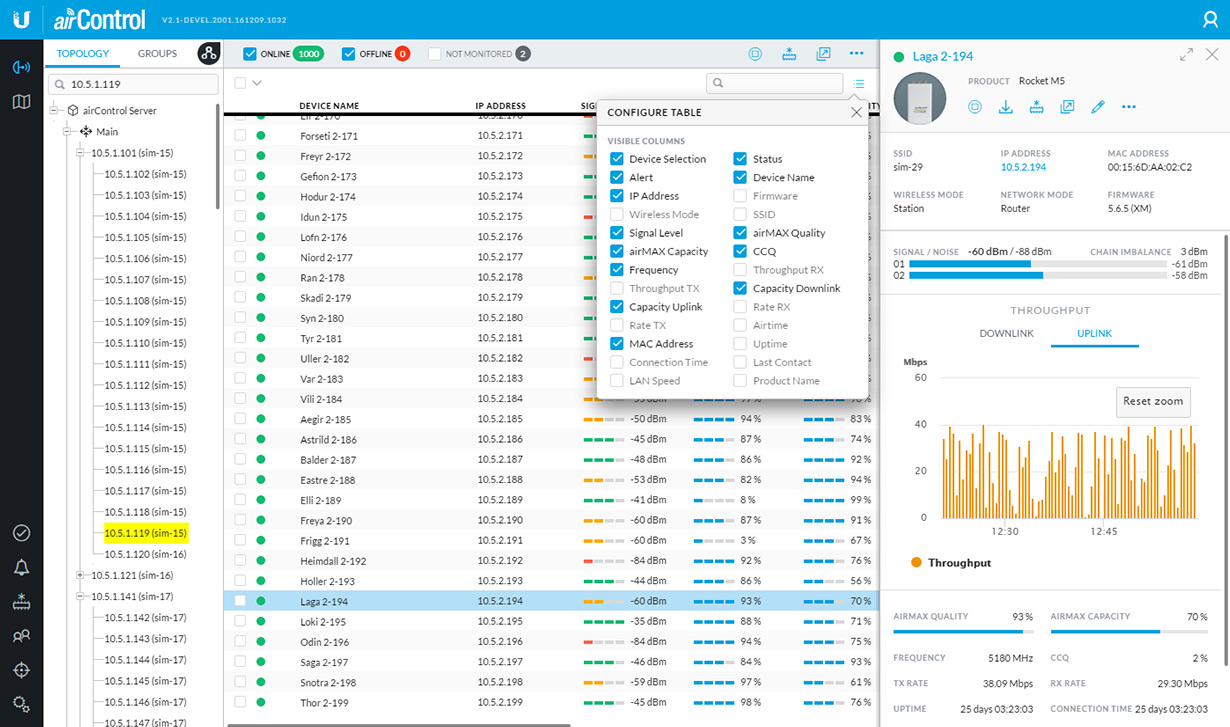Open the user account menu icon
The width and height of the screenshot is (1230, 727).
(1209, 19)
